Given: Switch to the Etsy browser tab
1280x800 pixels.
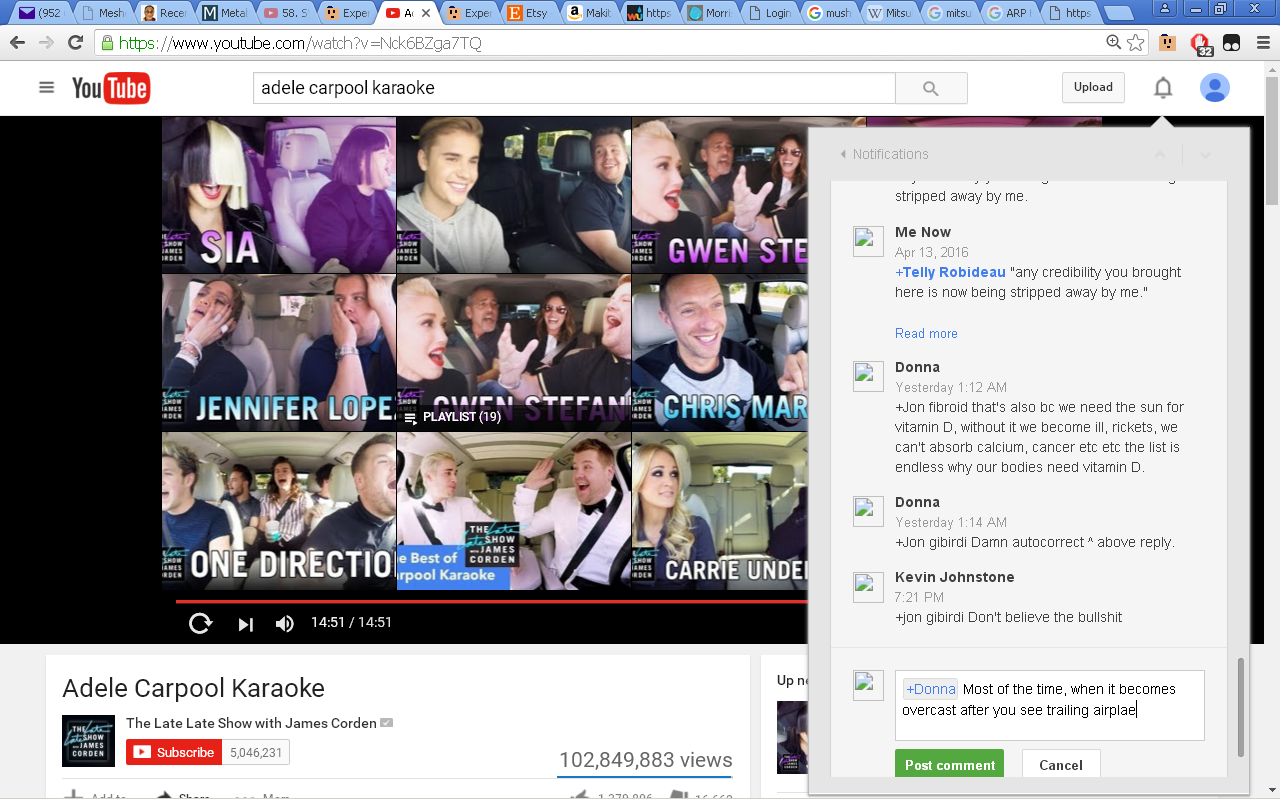Looking at the screenshot, I should tap(529, 13).
